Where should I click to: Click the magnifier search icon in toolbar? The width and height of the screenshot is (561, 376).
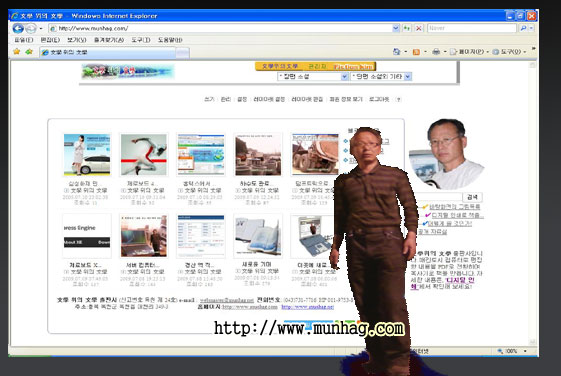(x=523, y=28)
